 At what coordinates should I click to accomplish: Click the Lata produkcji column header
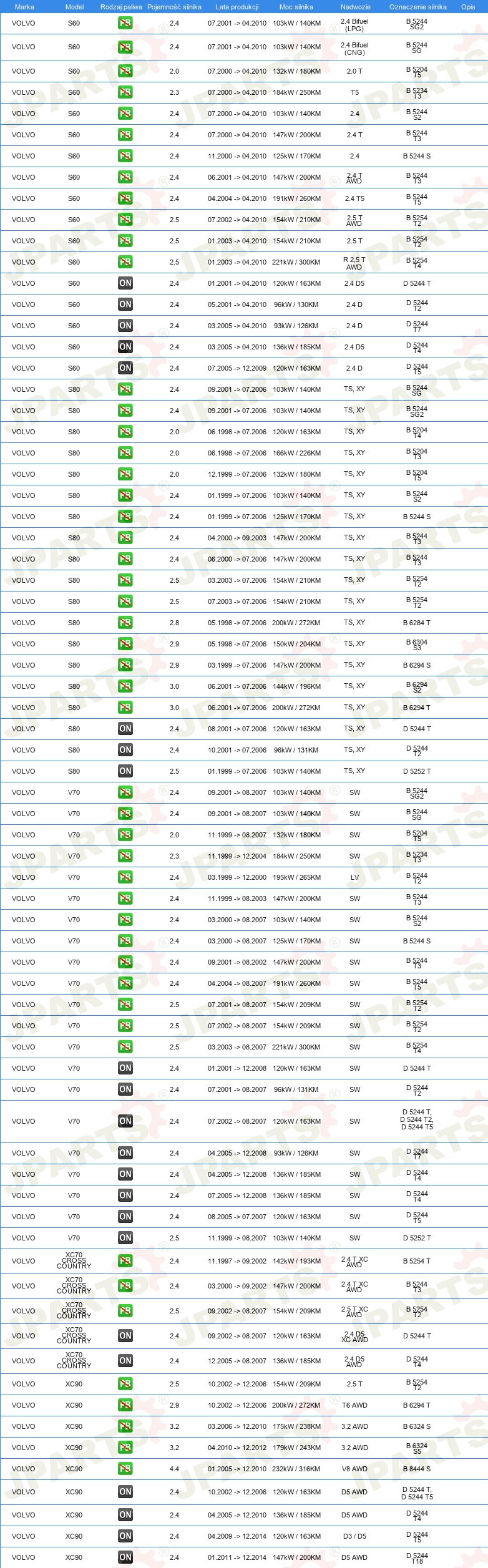pos(237,7)
